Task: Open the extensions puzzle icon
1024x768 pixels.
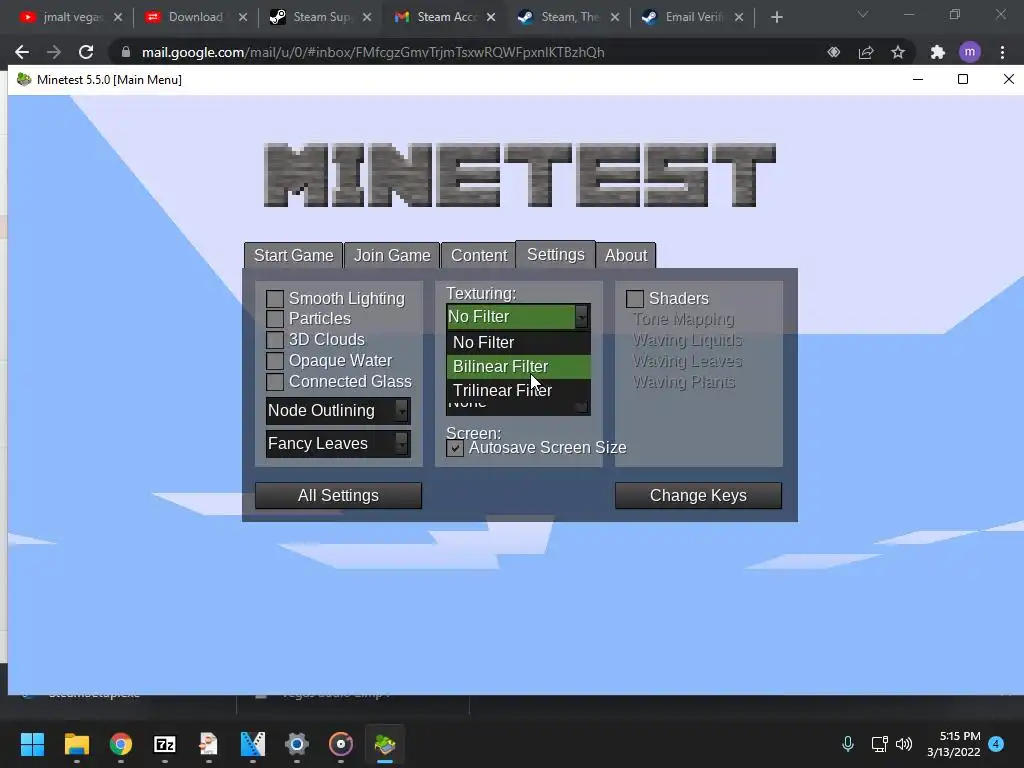Action: (x=938, y=52)
